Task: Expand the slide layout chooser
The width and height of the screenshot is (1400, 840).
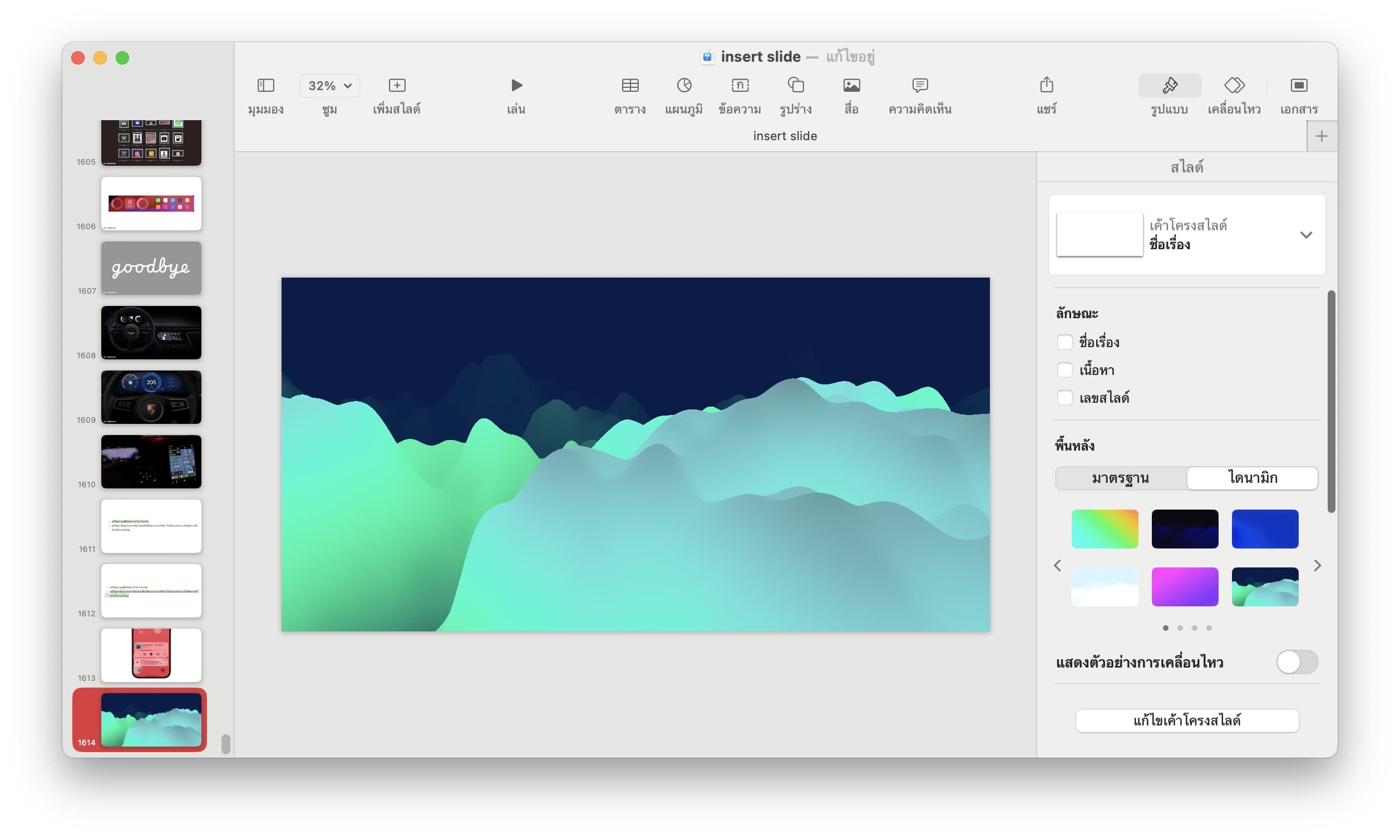Action: click(1305, 235)
